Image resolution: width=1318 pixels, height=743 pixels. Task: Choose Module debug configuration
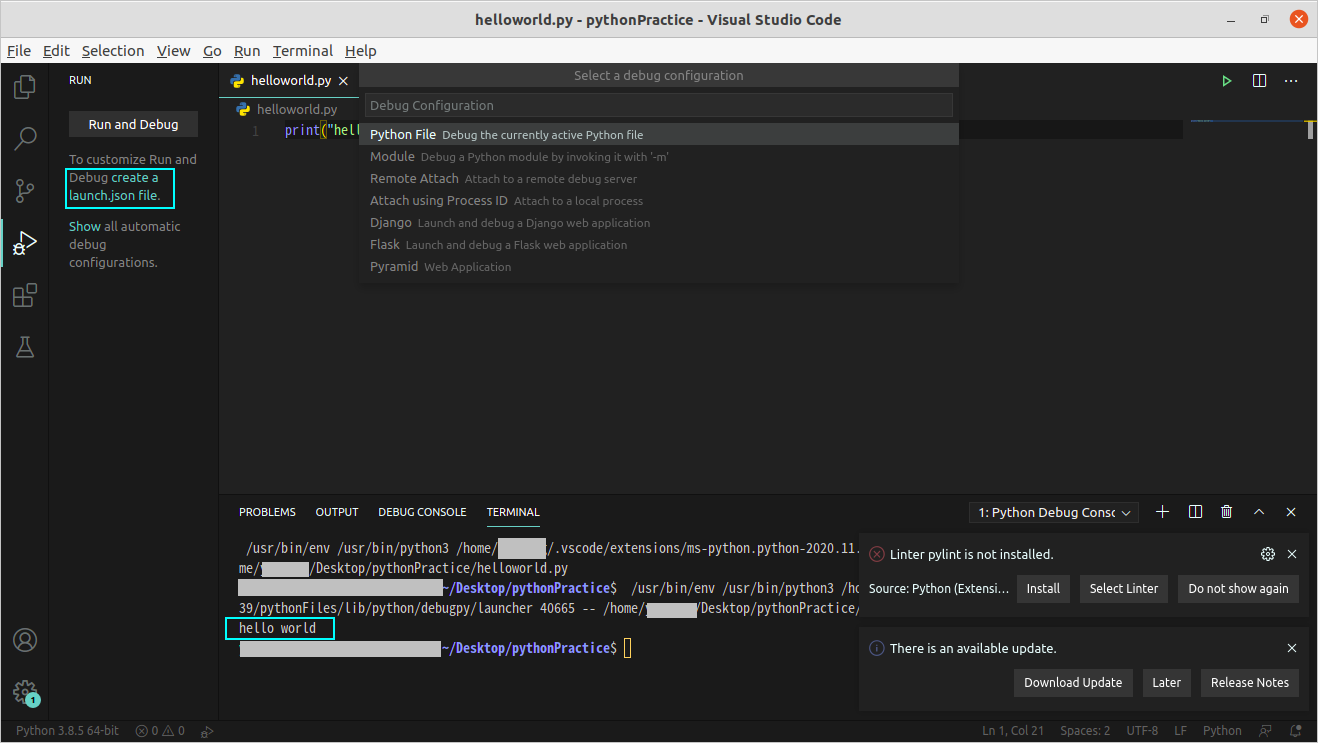[x=658, y=156]
